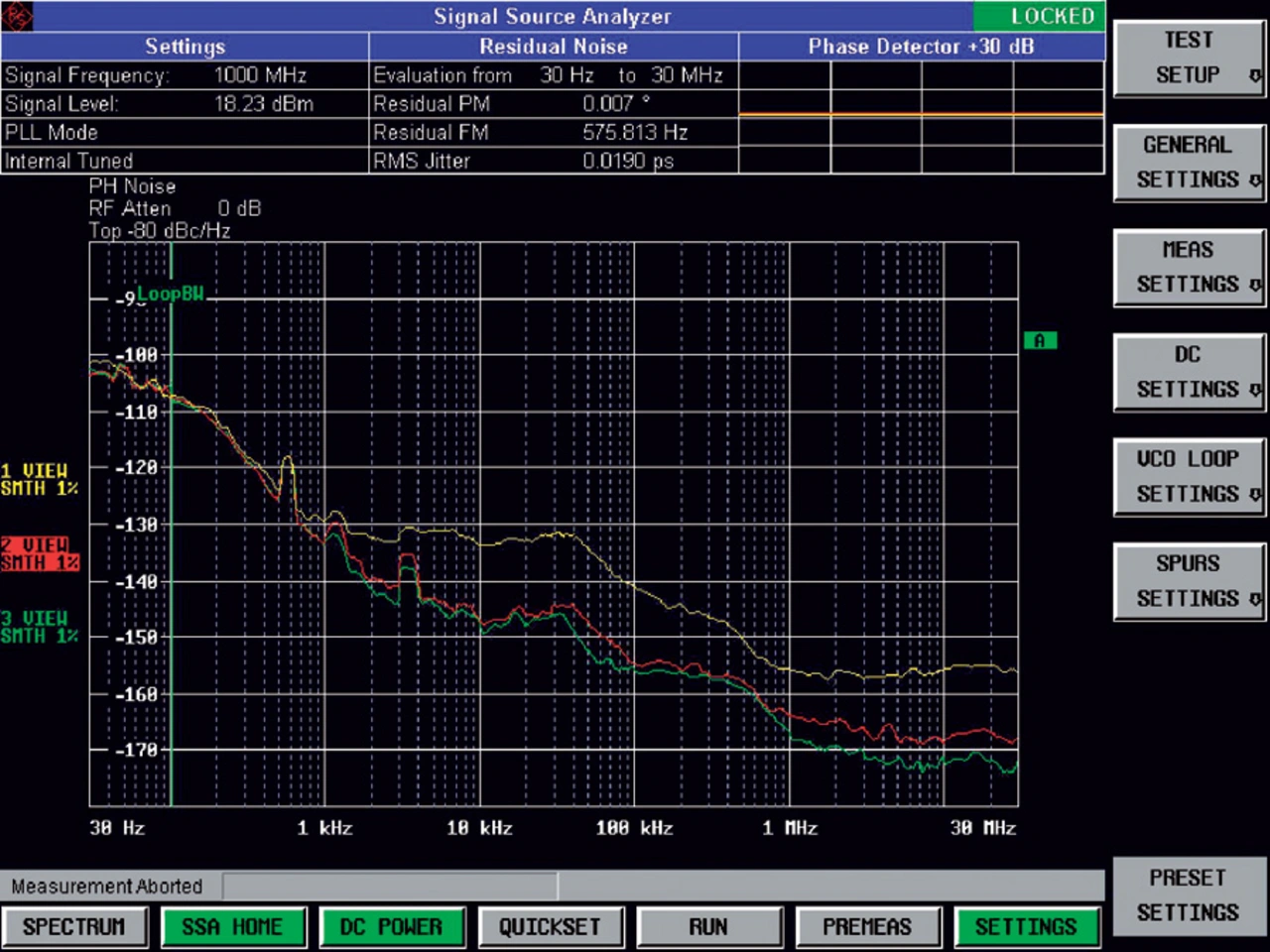This screenshot has width=1270, height=952.
Task: Switch to SPECTRUM mode
Action: (x=74, y=927)
